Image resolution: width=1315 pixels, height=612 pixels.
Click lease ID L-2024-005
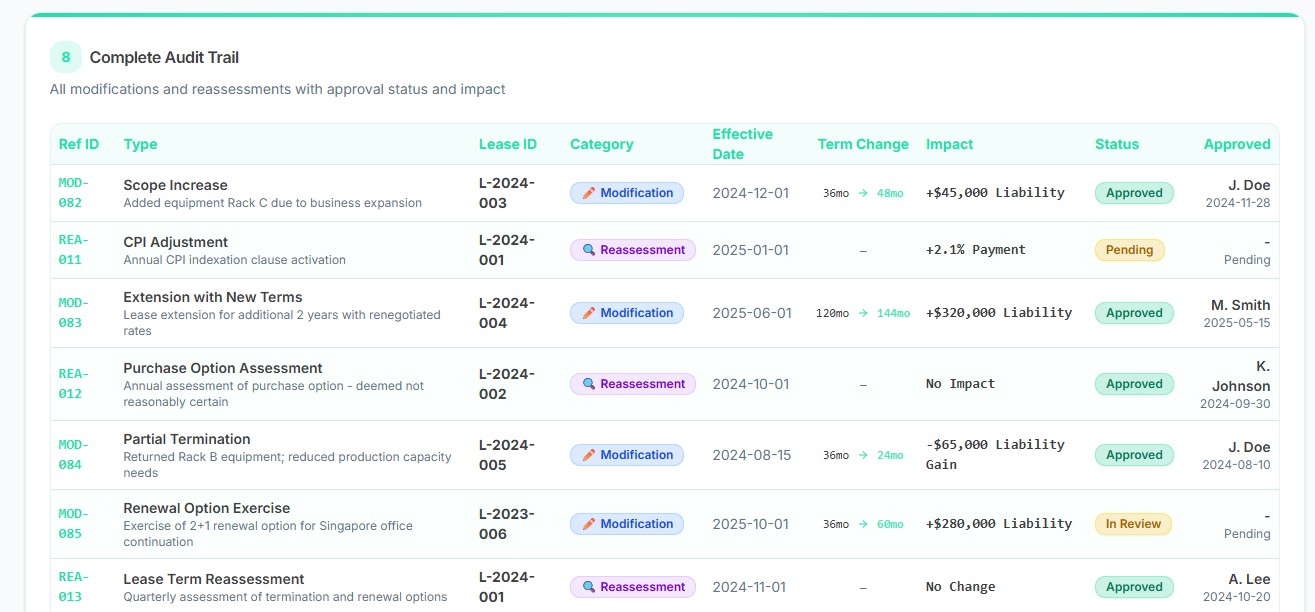pyautogui.click(x=507, y=455)
